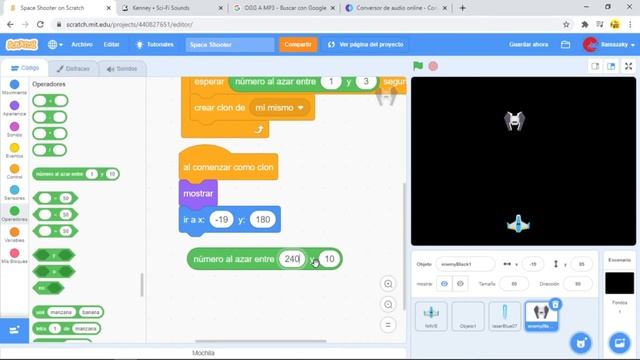
Task: Click Ver página del proyecto
Action: click(366, 44)
